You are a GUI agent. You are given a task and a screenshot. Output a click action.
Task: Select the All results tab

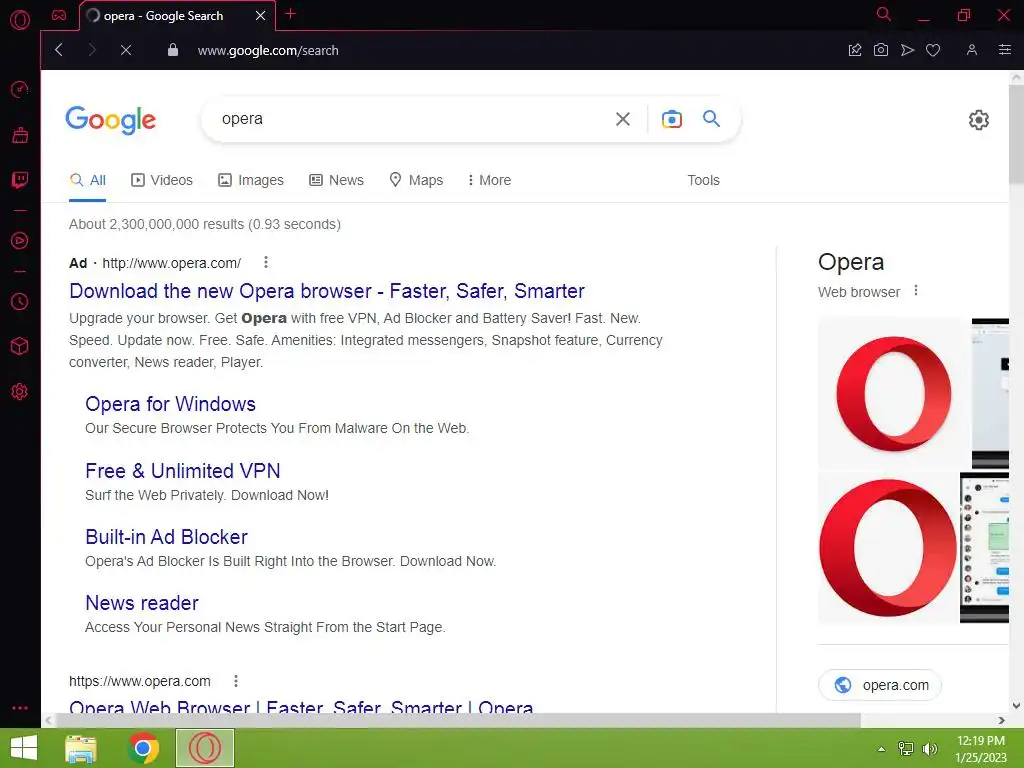click(x=88, y=180)
